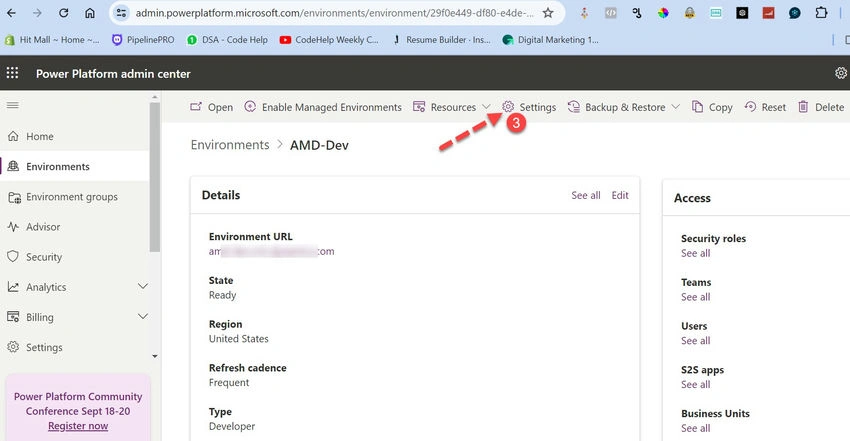Screen dimensions: 850x441
Task: Go to Environment groups in the sidebar
Action: [x=74, y=197]
